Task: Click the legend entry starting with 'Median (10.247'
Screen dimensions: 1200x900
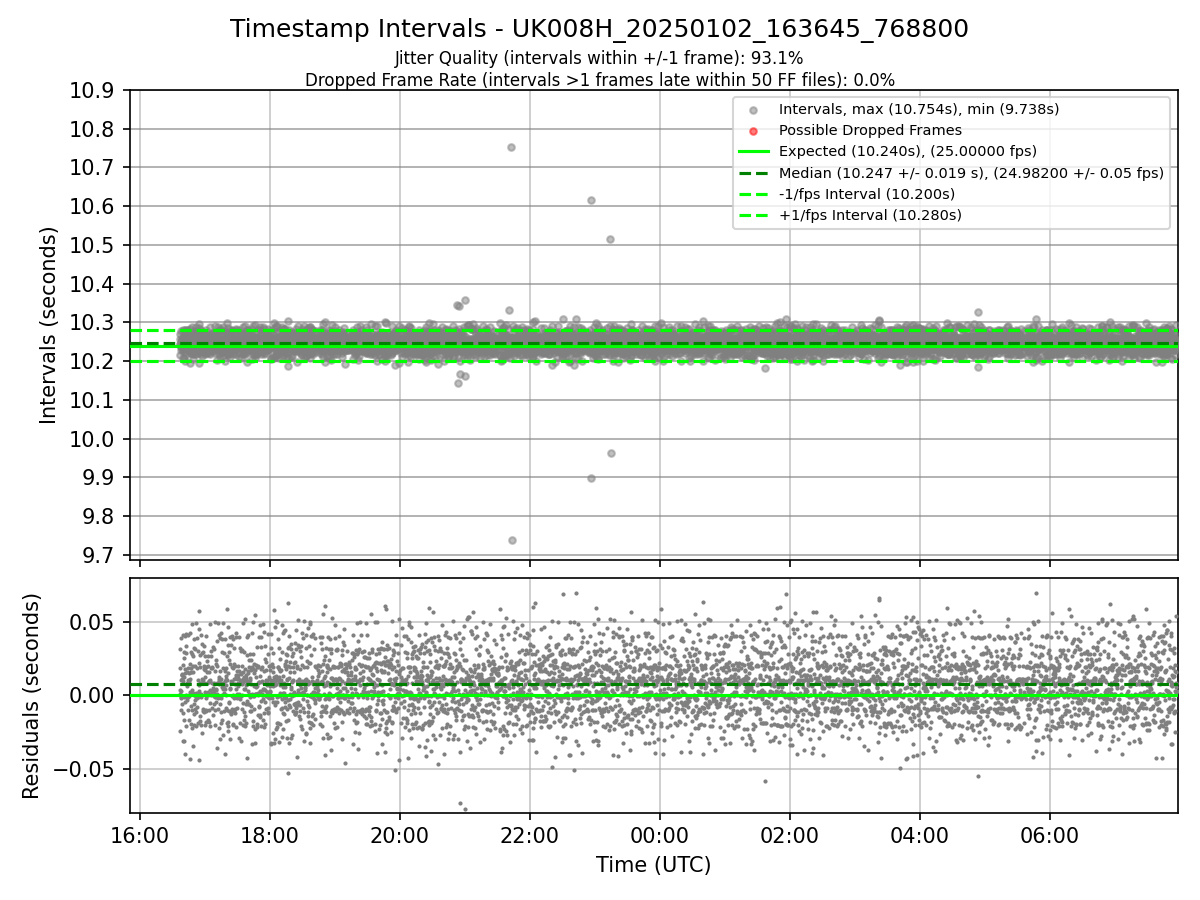Action: (x=971, y=173)
